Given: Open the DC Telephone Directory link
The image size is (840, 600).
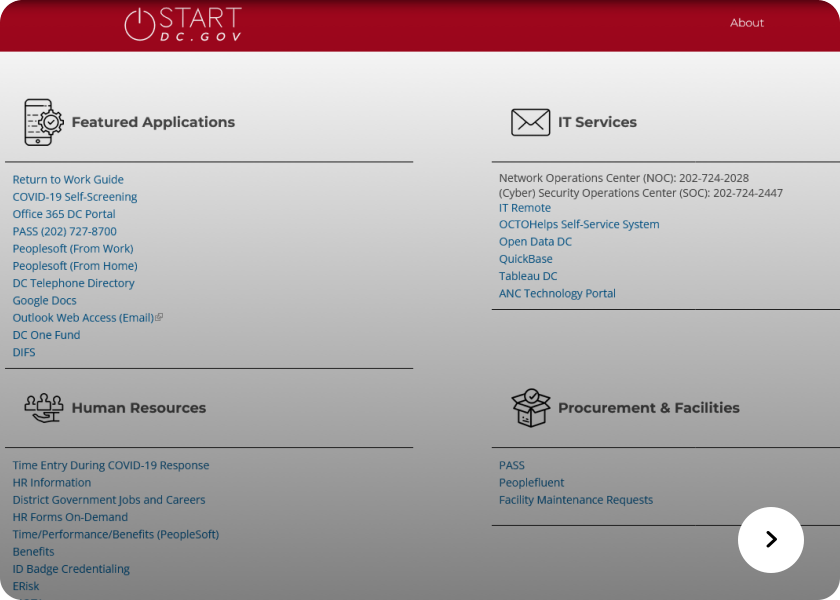Looking at the screenshot, I should coord(73,283).
